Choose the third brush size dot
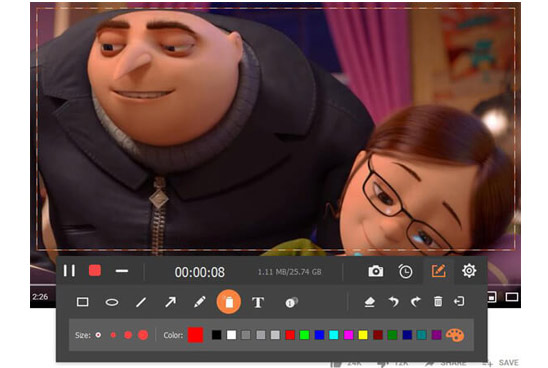Viewport: 548px width, 368px height. coord(128,335)
